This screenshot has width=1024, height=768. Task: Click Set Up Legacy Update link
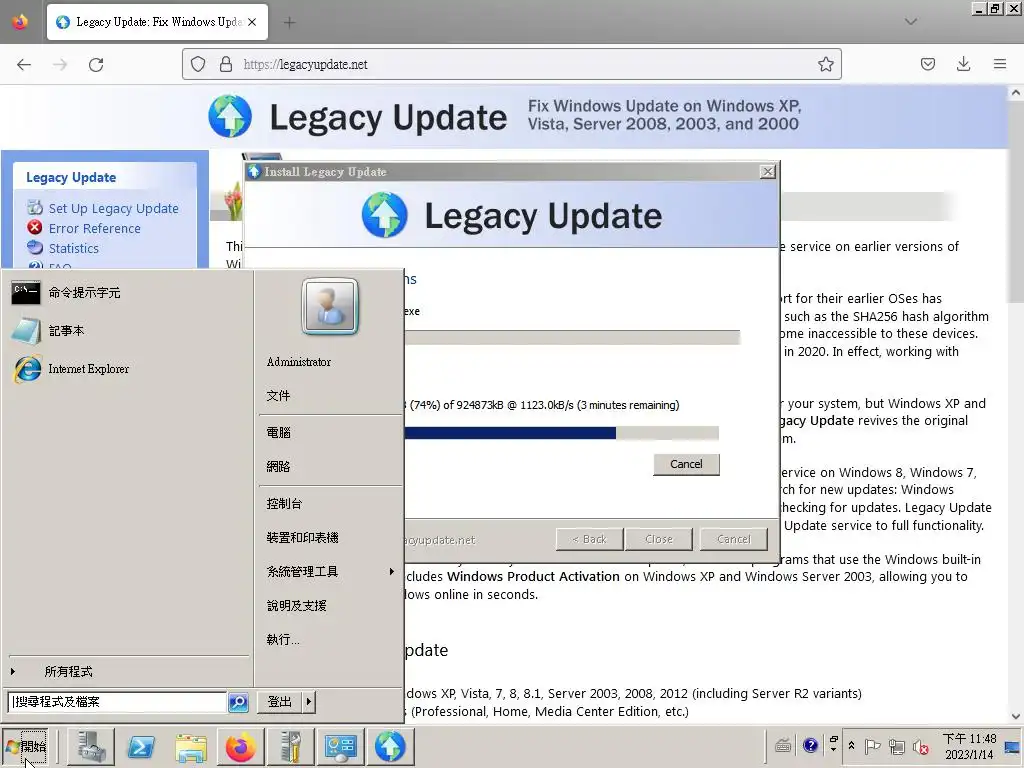tap(114, 208)
